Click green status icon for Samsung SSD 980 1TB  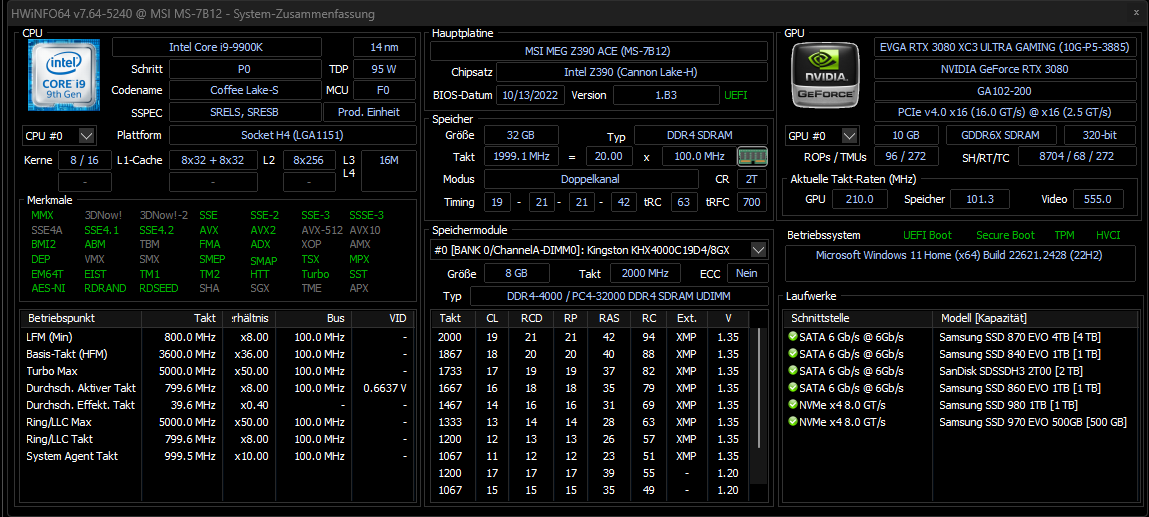point(792,404)
